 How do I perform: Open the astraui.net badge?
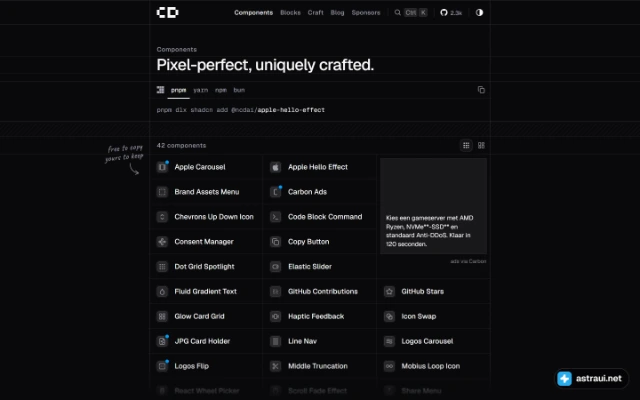[x=591, y=378]
